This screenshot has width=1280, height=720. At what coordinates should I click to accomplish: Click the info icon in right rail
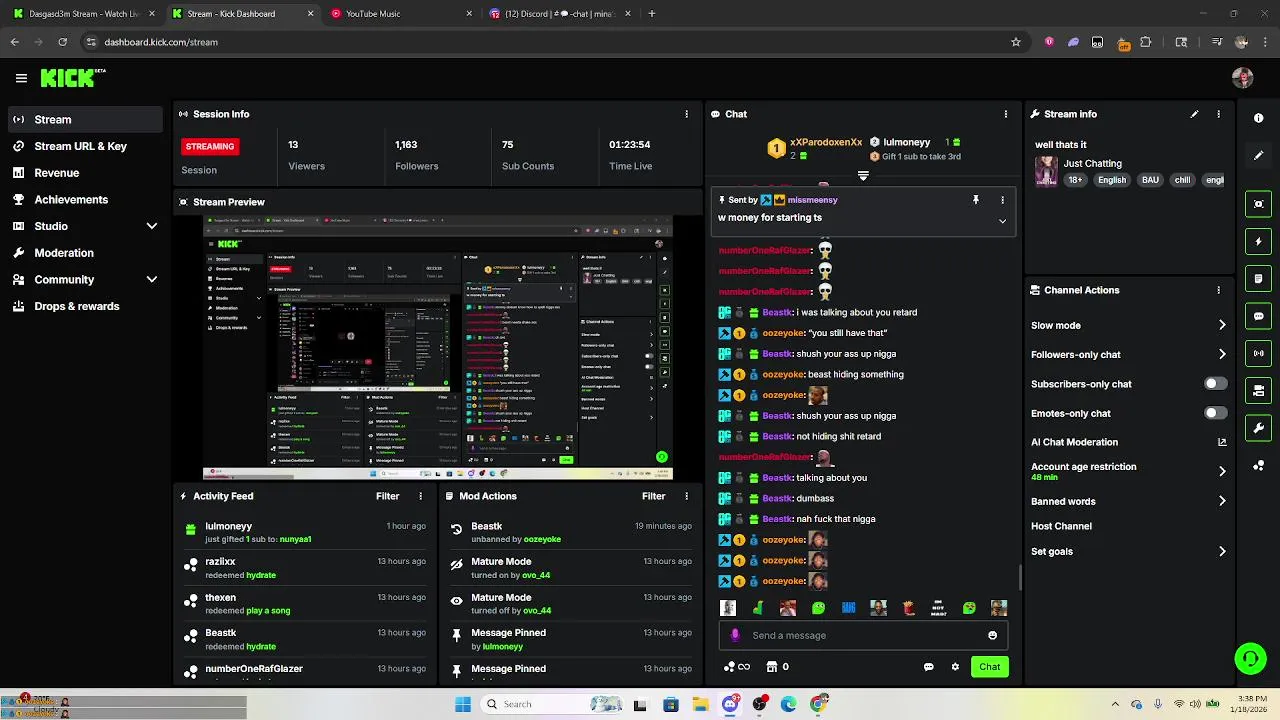click(x=1259, y=118)
